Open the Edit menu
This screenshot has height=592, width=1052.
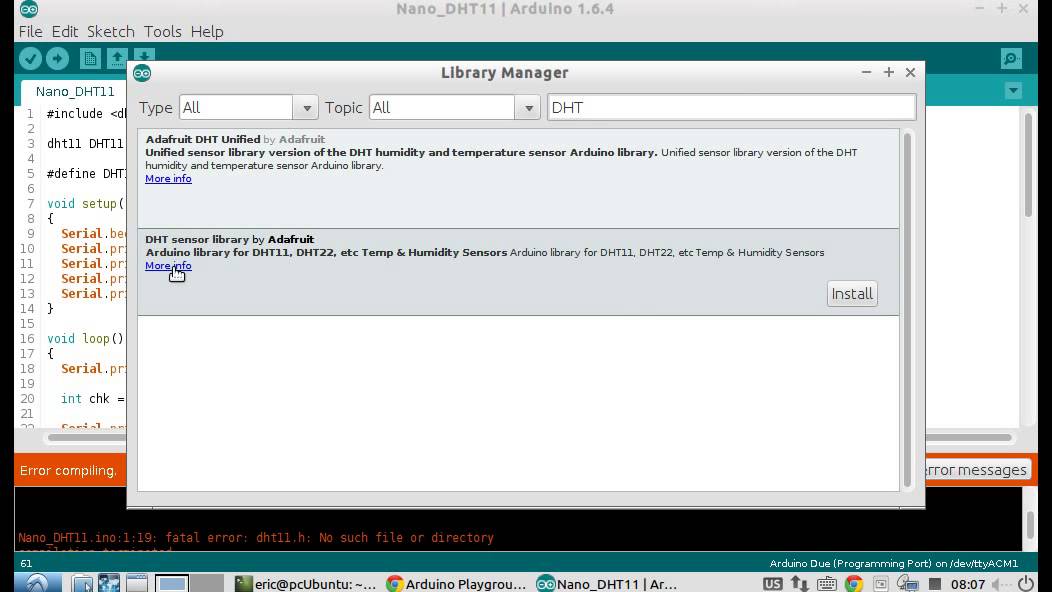tap(64, 32)
